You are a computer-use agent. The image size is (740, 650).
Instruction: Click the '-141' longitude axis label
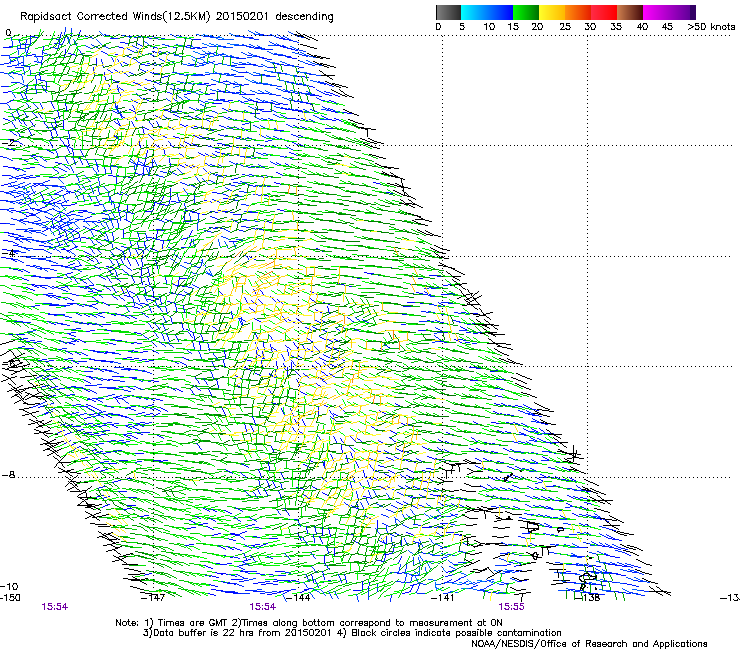tap(443, 598)
